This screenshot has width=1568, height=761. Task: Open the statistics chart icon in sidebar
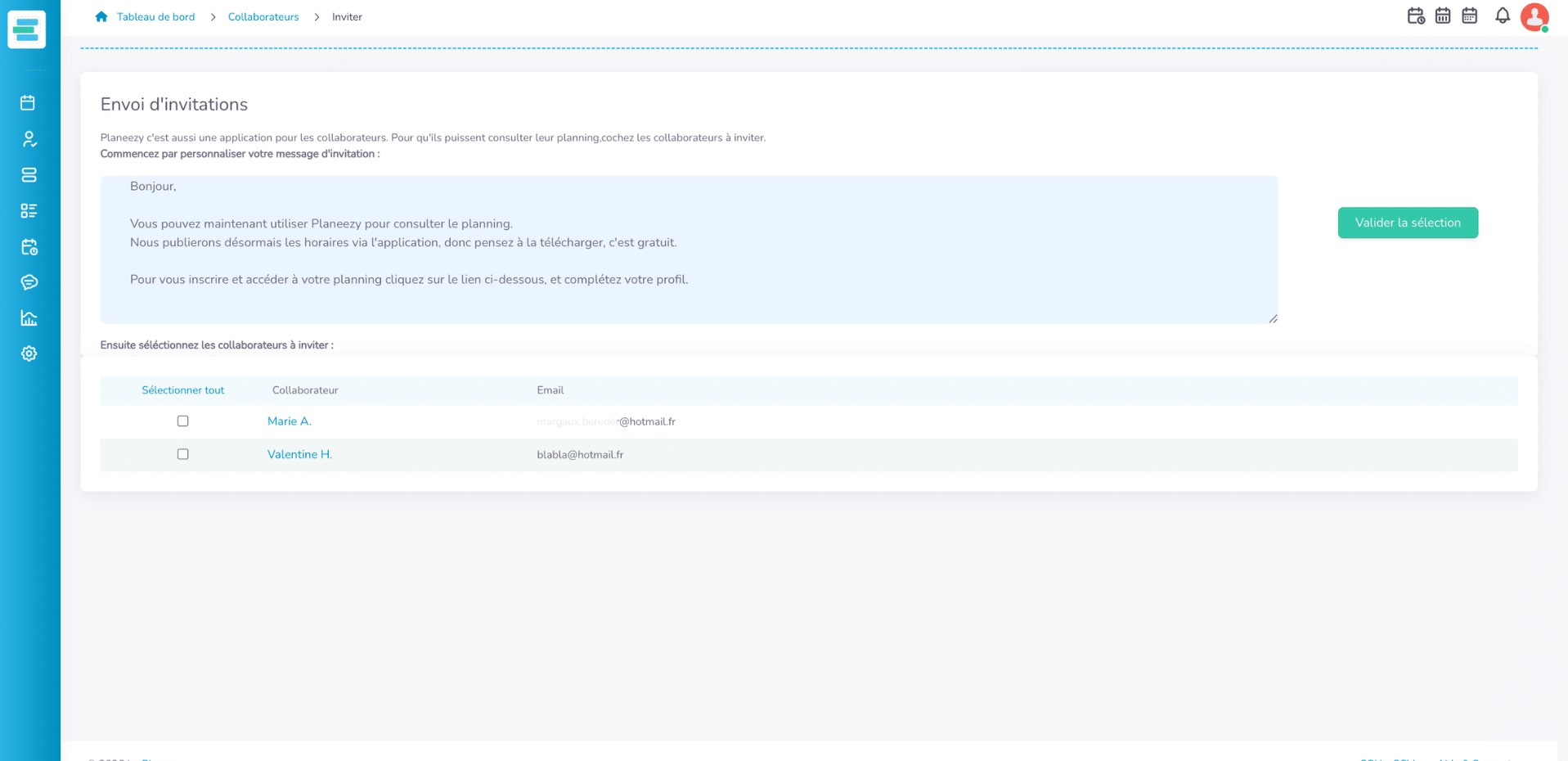(29, 318)
